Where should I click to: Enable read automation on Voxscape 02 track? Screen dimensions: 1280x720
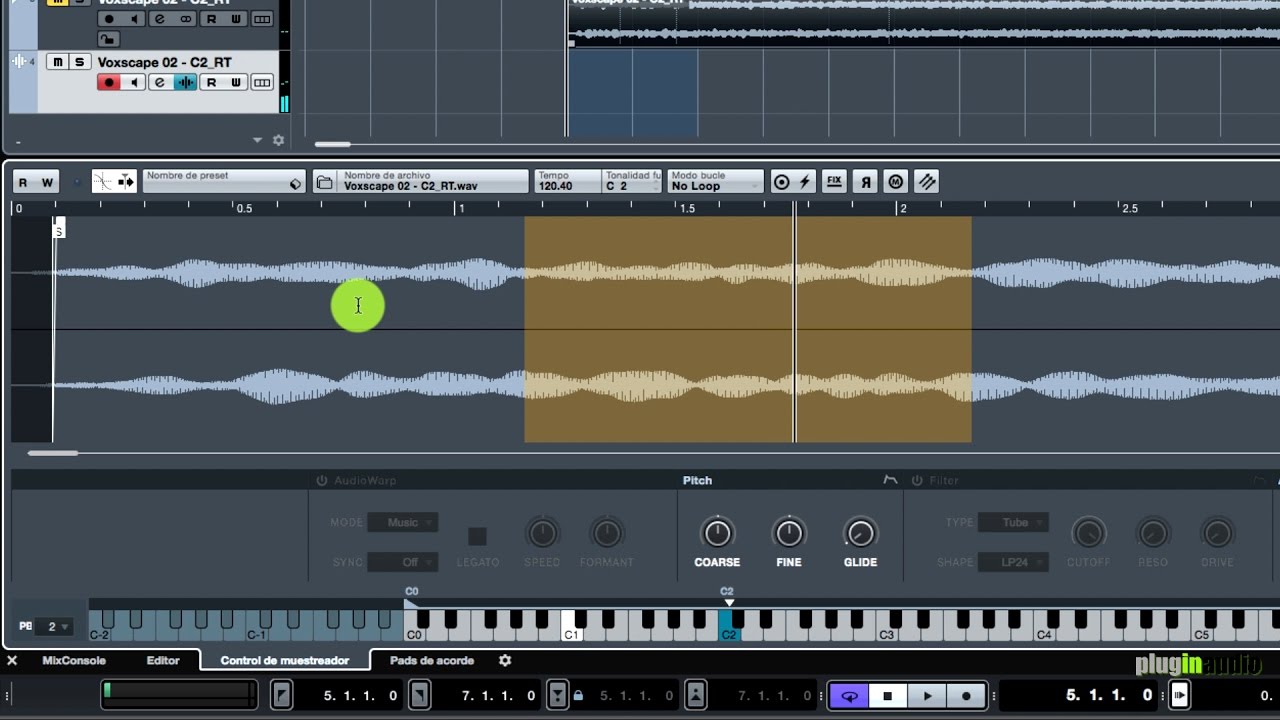pos(211,82)
